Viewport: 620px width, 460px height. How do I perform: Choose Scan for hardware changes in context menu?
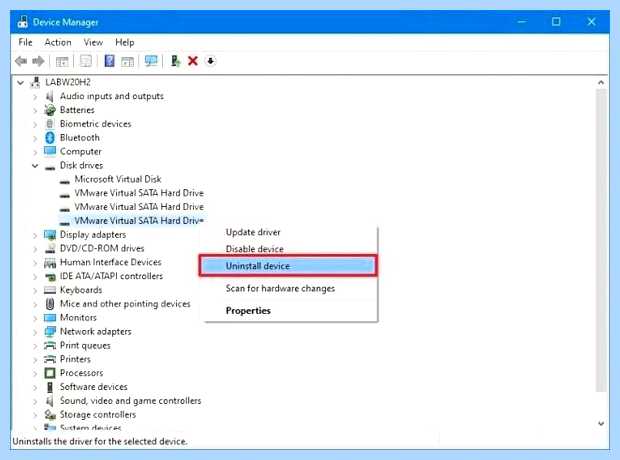(x=280, y=288)
